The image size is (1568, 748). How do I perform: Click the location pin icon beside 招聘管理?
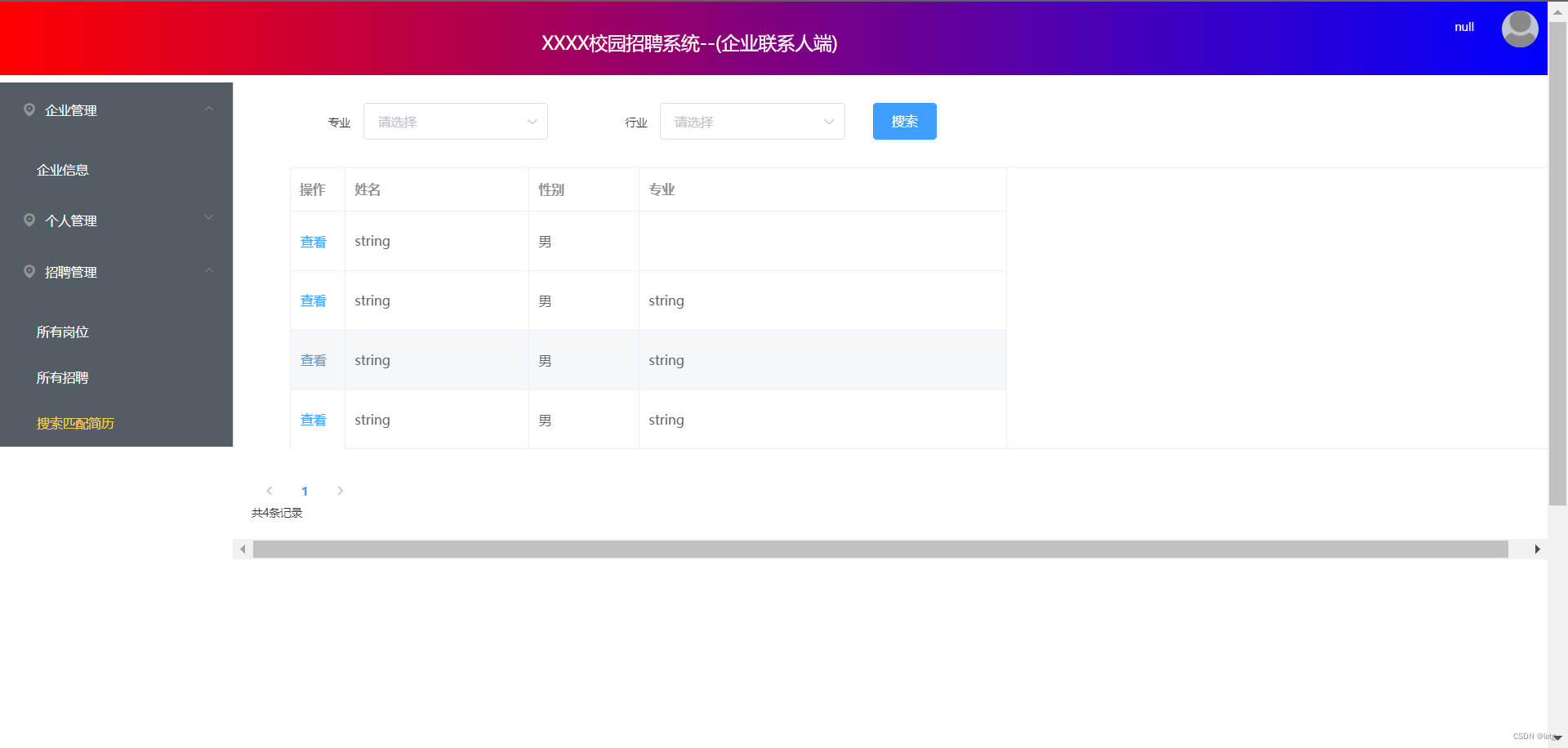pyautogui.click(x=29, y=271)
